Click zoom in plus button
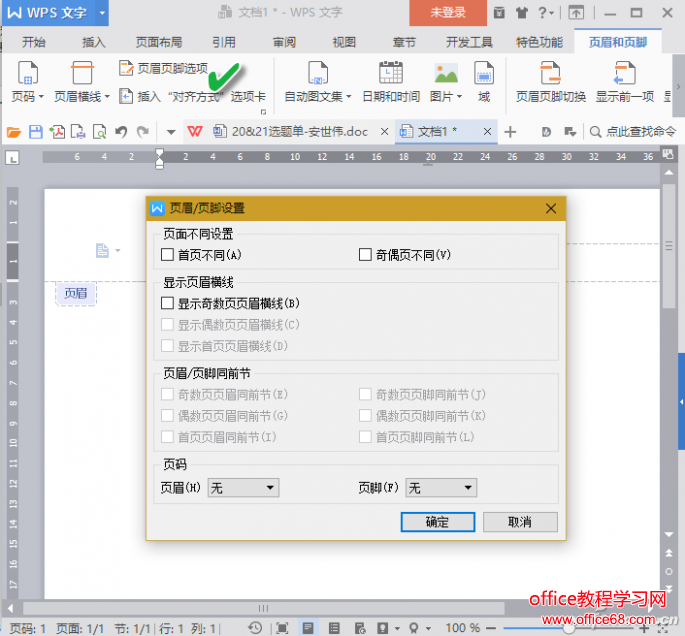The width and height of the screenshot is (685, 636). pyautogui.click(x=644, y=628)
